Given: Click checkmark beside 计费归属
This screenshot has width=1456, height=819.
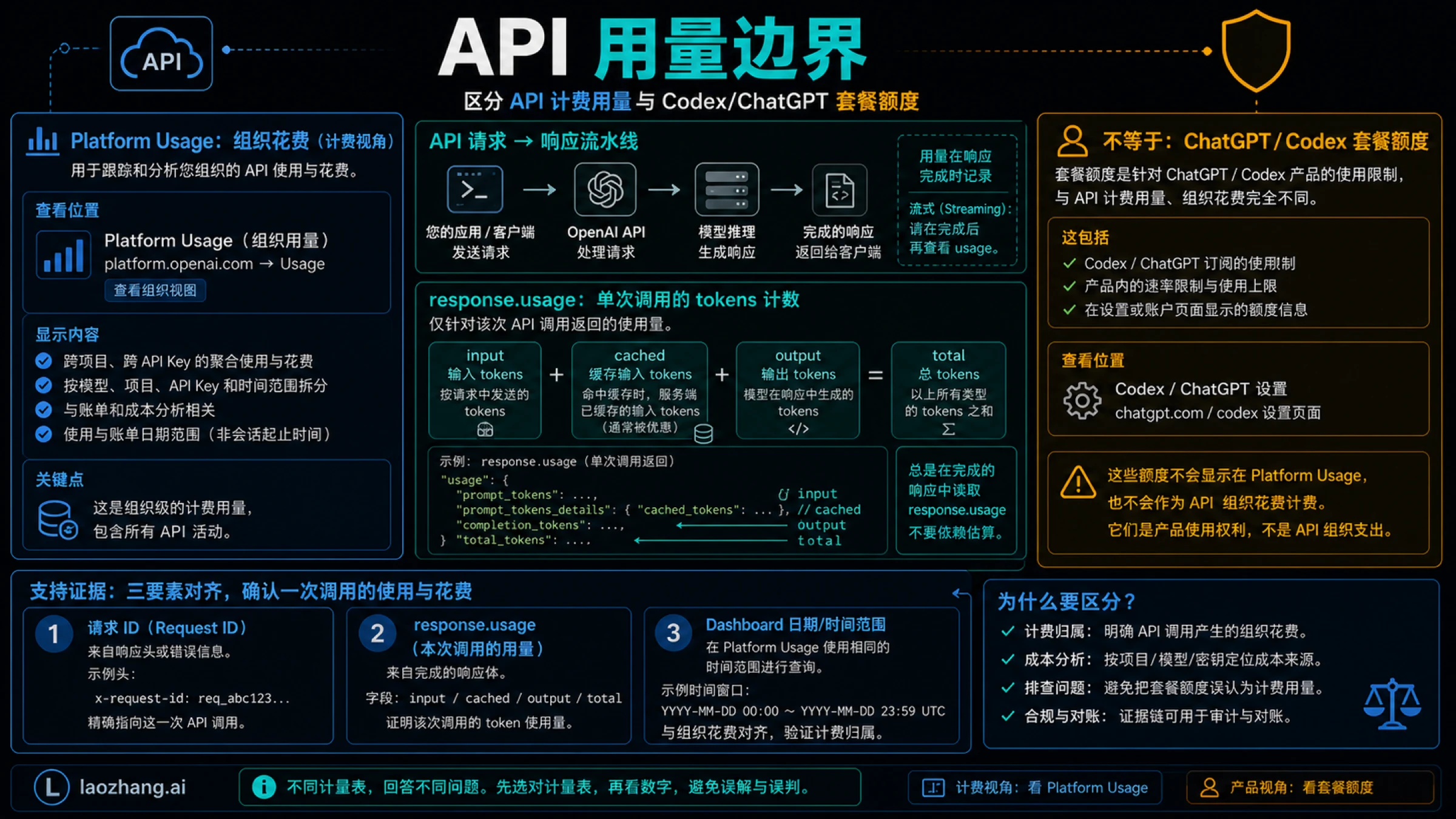Looking at the screenshot, I should [x=1008, y=631].
